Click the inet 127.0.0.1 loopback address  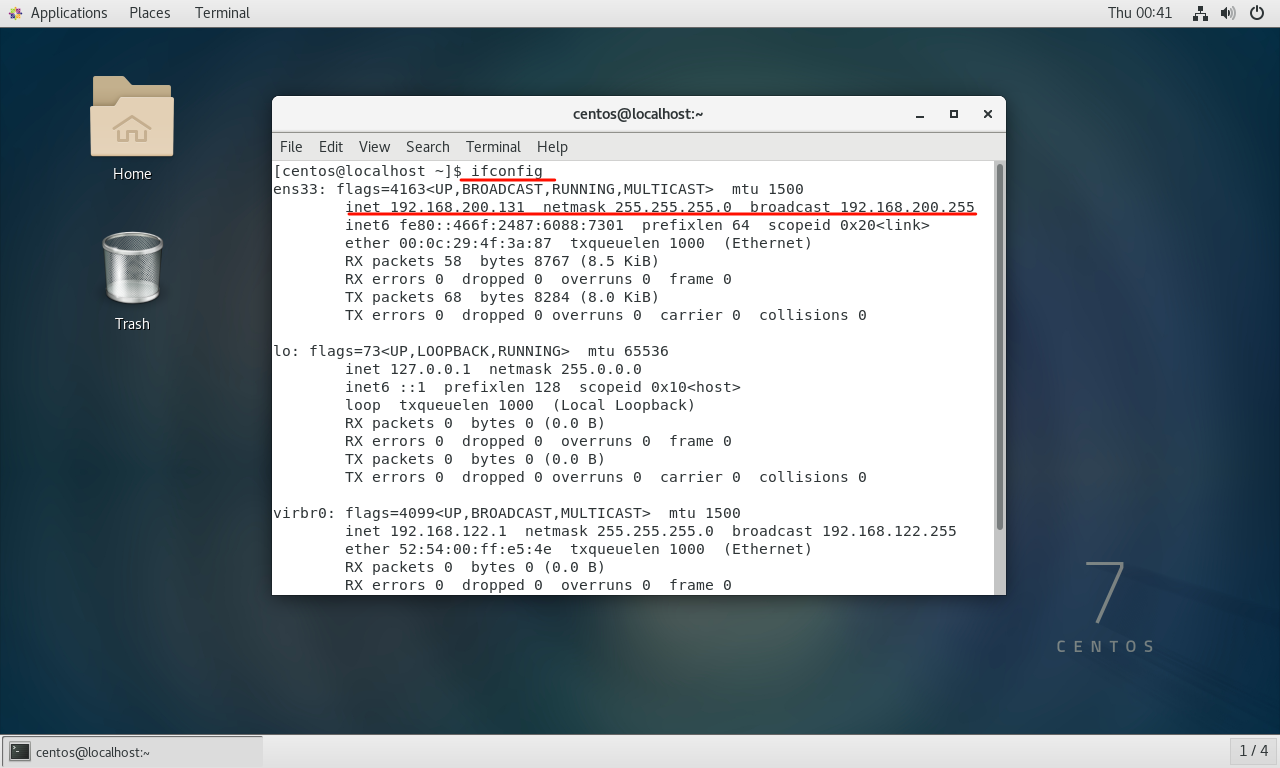click(408, 369)
